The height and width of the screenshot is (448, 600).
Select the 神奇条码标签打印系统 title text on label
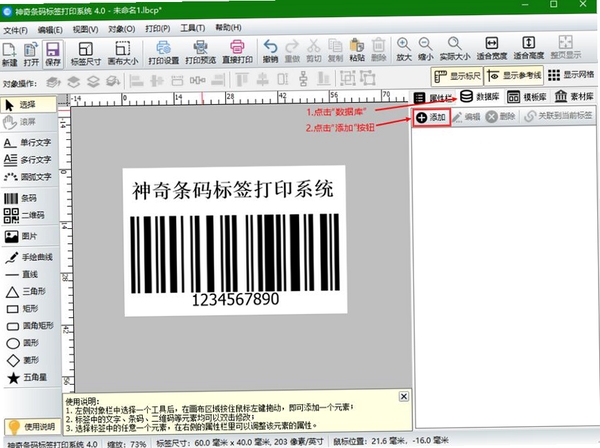tap(233, 189)
